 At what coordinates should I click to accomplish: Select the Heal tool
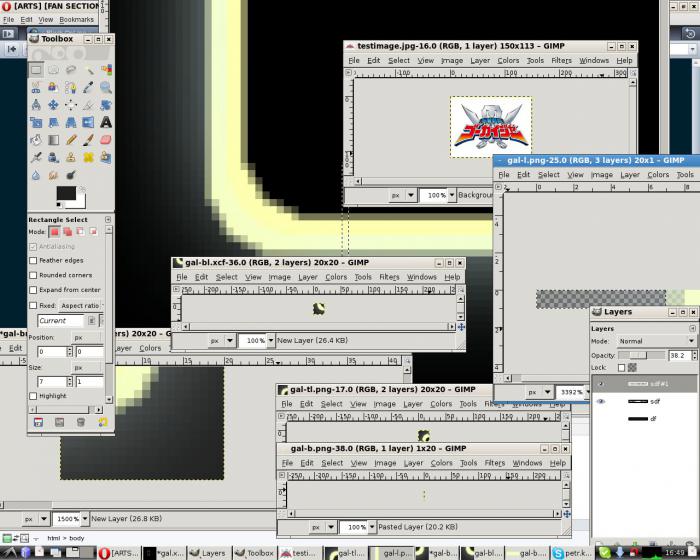[88, 157]
